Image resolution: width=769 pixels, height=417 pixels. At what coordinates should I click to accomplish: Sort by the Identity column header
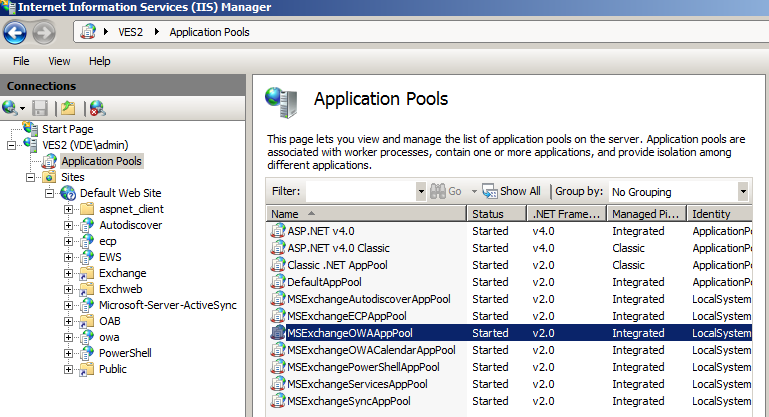[719, 214]
